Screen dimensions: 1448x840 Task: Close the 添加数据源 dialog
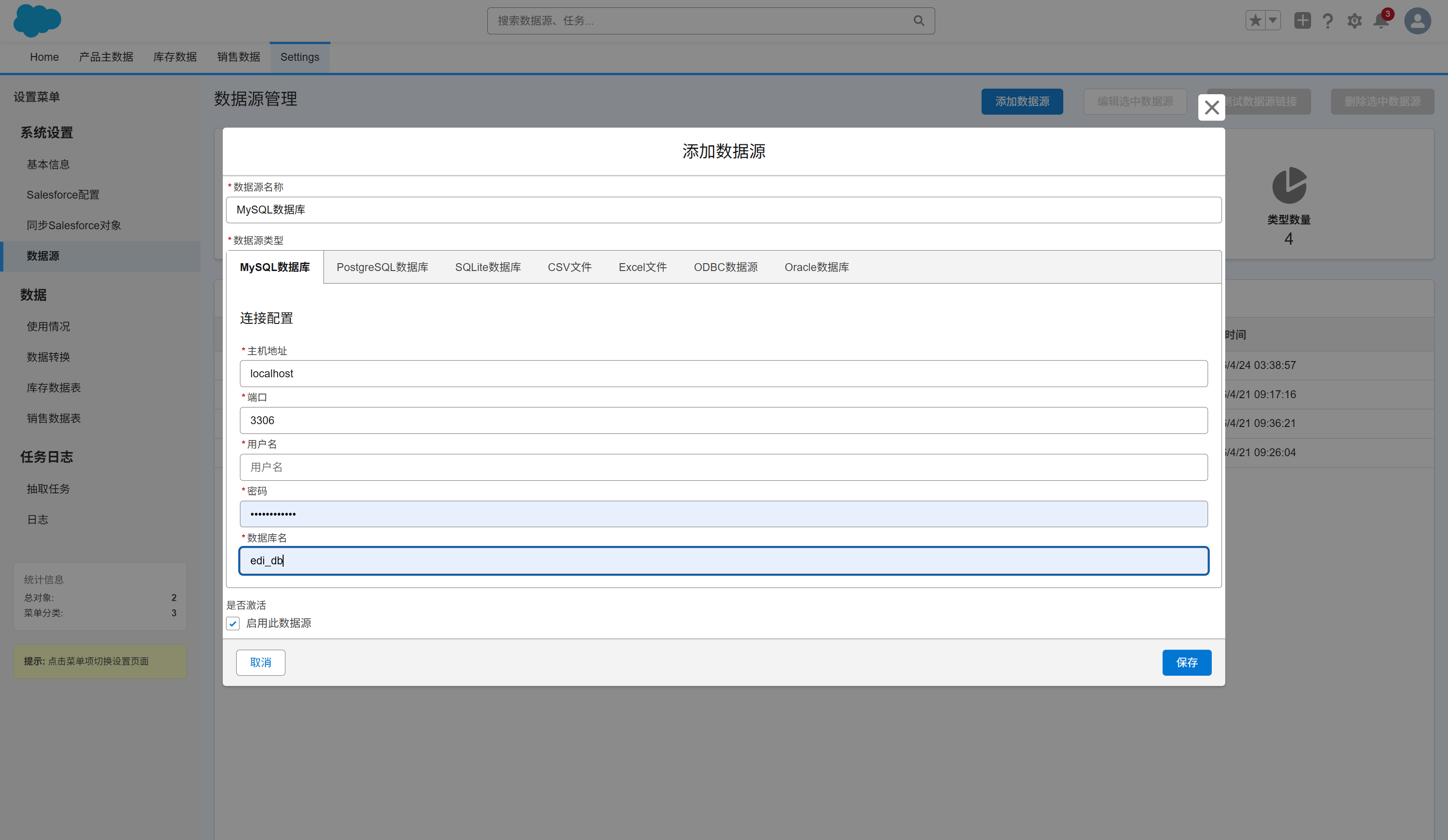(x=1211, y=108)
